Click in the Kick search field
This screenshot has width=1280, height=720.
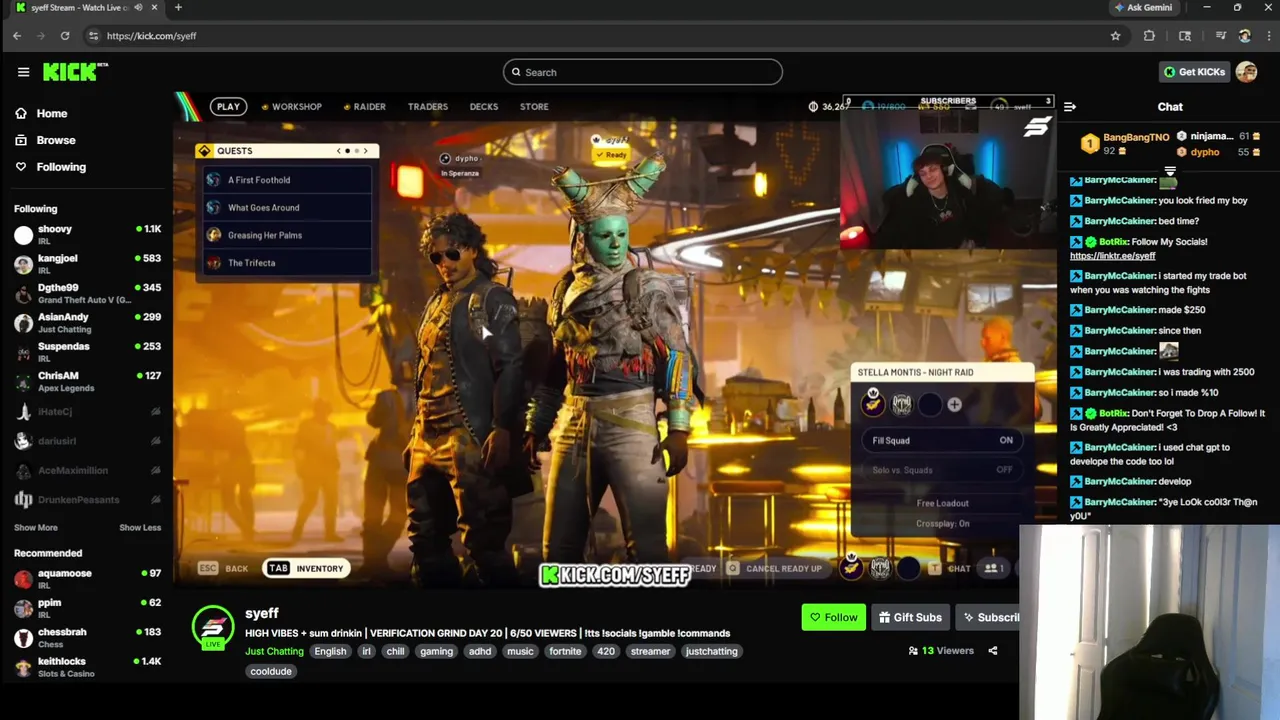coord(643,72)
